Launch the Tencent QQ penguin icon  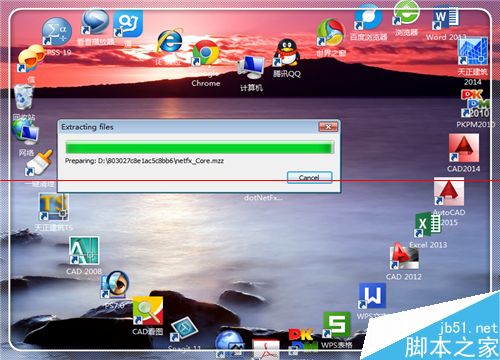point(286,53)
